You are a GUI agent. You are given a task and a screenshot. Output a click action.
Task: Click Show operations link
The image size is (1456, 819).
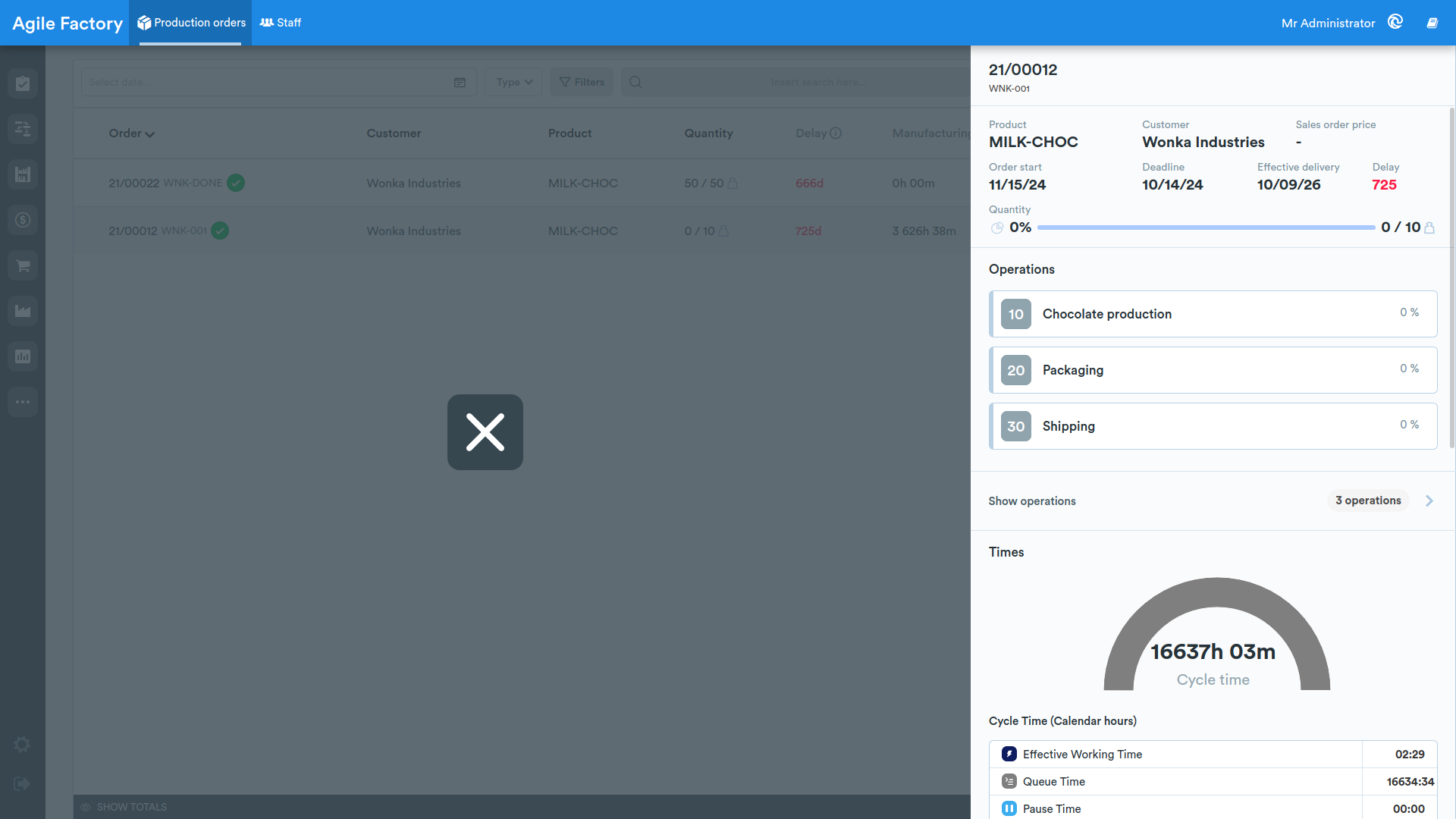1032,501
